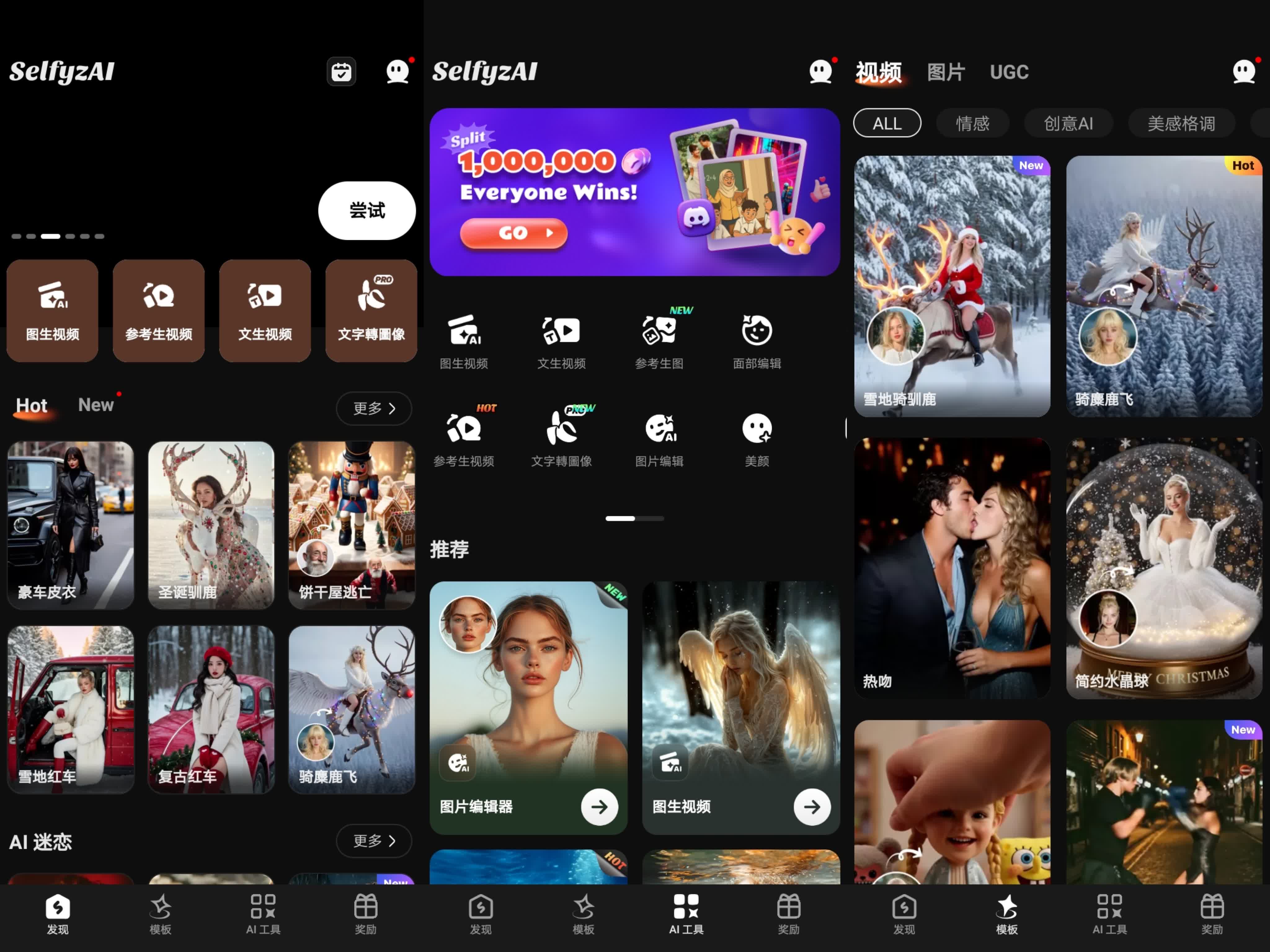This screenshot has width=1270, height=952.
Task: Tap the brown 文生视频 tile
Action: point(265,311)
